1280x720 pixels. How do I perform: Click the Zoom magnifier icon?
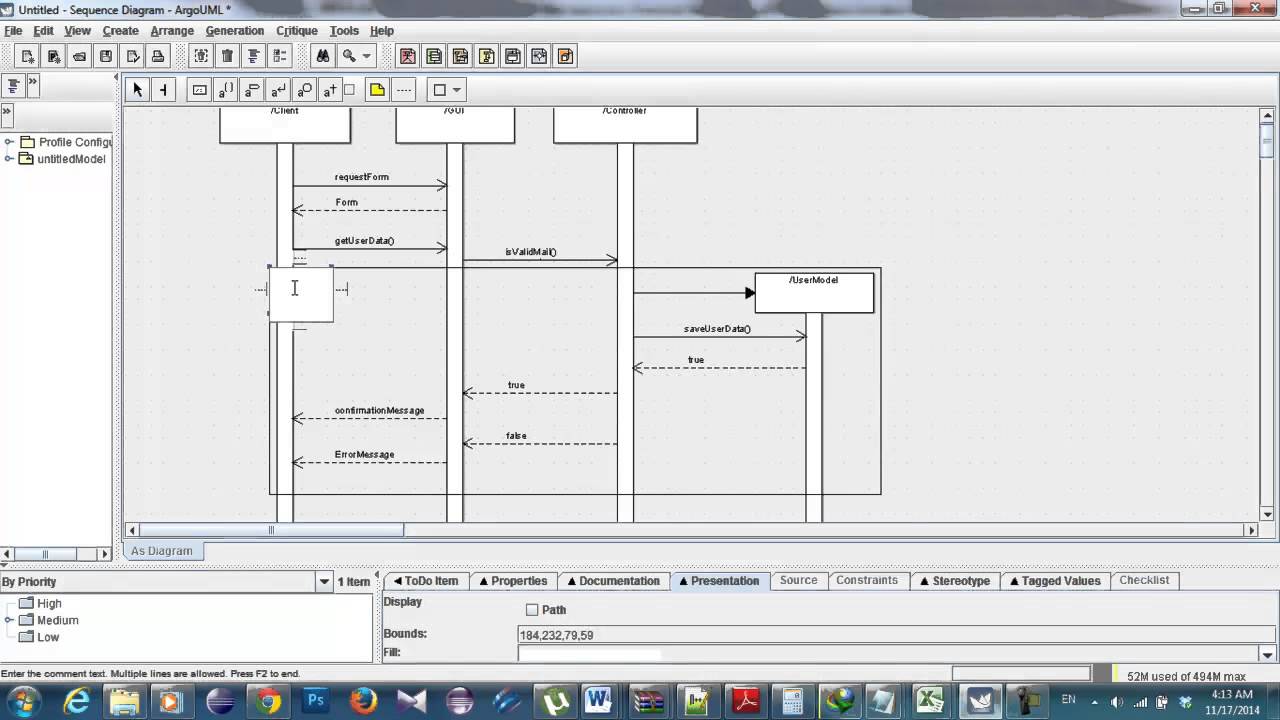tap(349, 56)
